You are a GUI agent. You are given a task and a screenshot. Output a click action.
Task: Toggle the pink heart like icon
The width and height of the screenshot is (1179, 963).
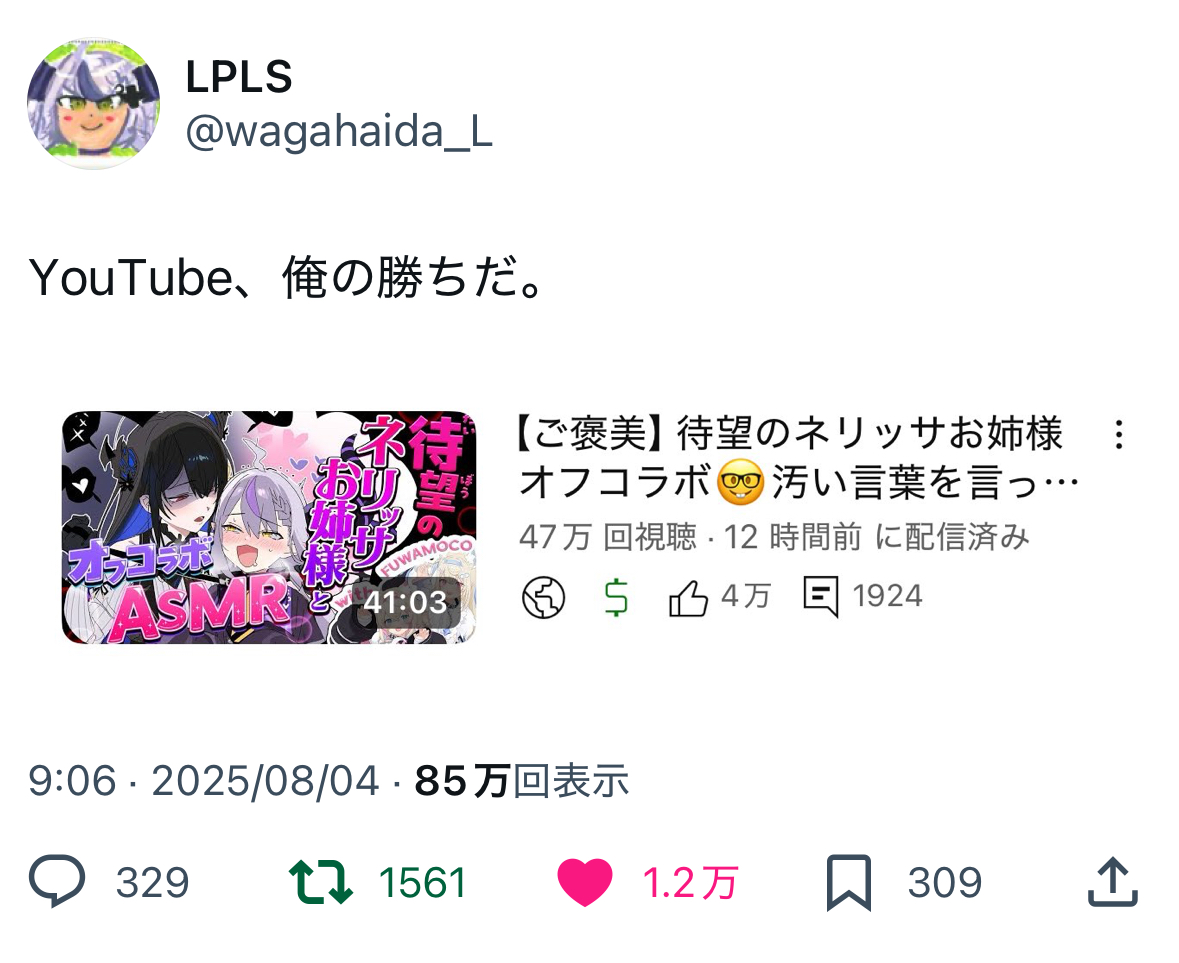[x=585, y=882]
